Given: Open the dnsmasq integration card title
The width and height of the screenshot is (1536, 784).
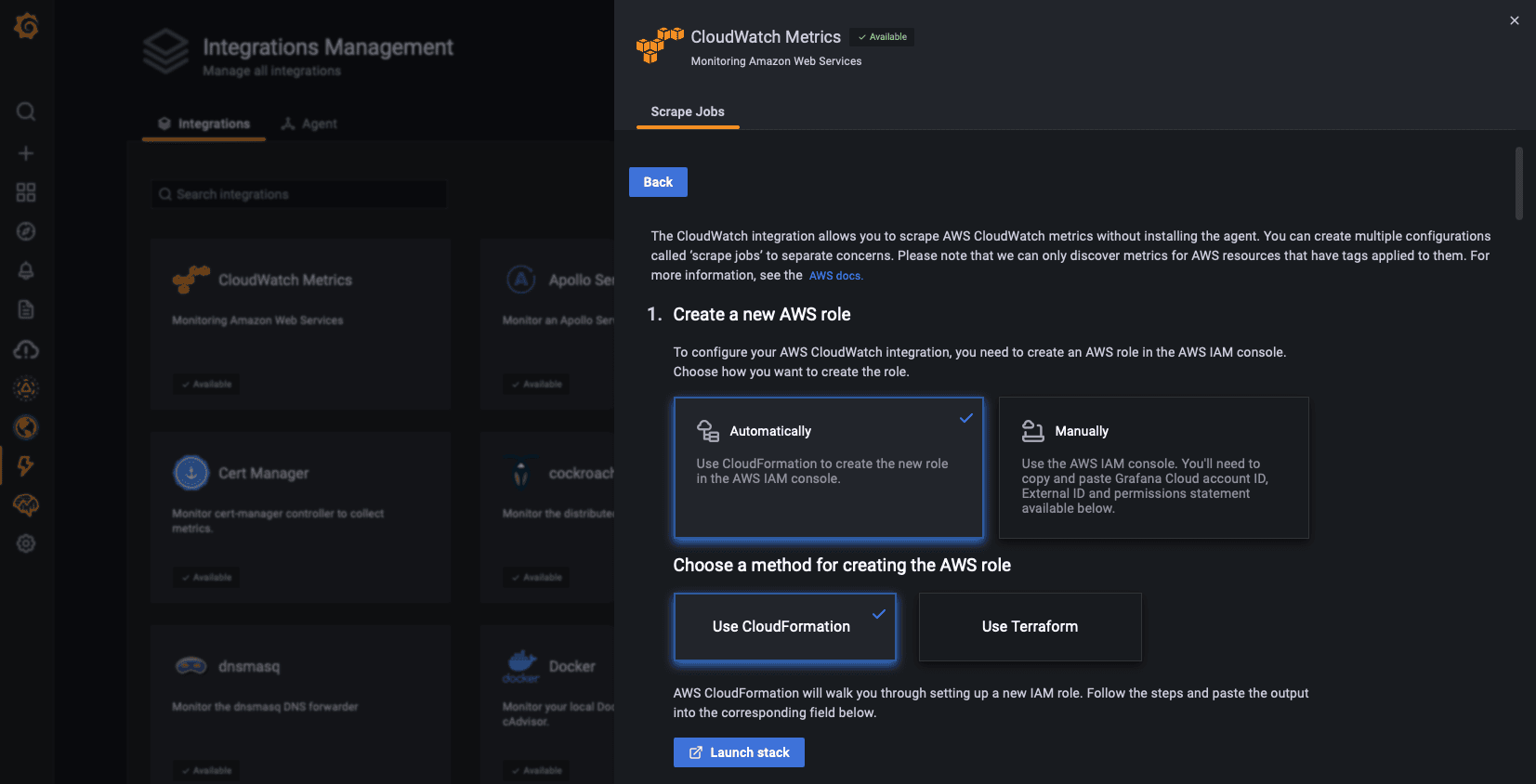Looking at the screenshot, I should point(249,666).
